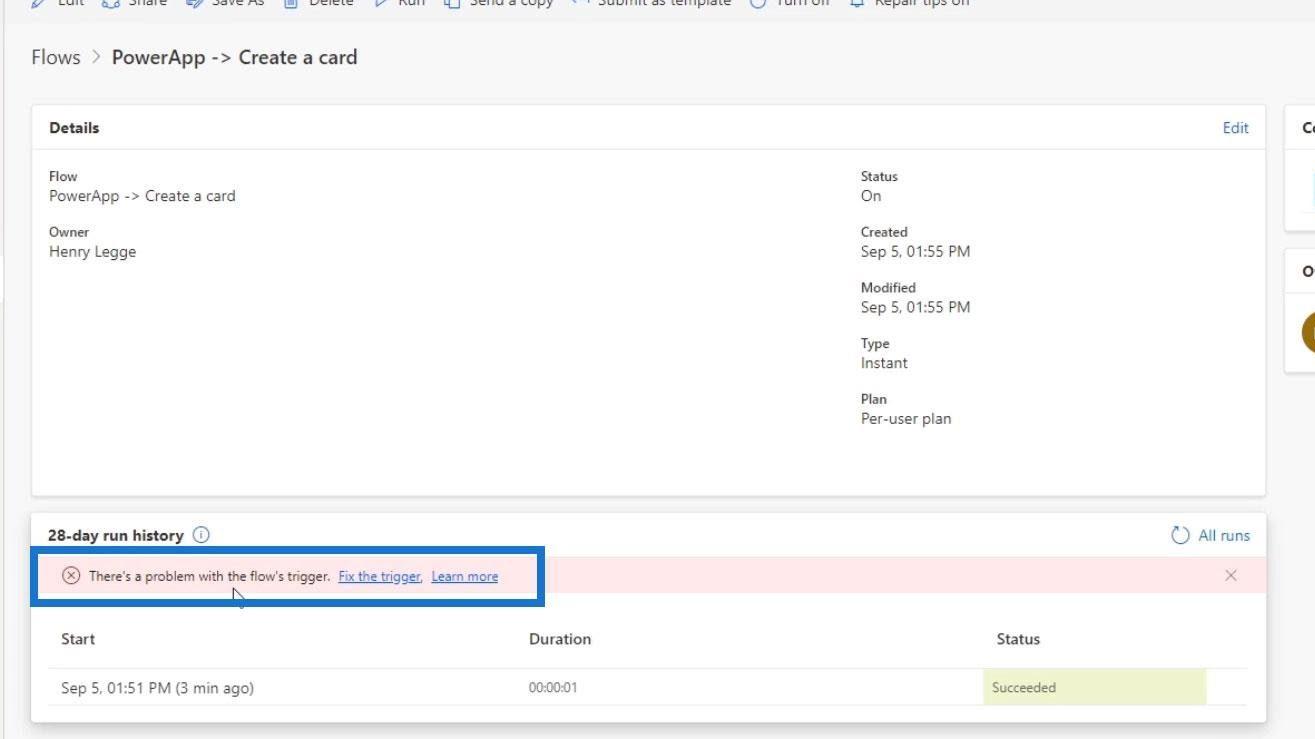Click the red error icon in trigger warning
The image size is (1315, 739).
pos(71,575)
